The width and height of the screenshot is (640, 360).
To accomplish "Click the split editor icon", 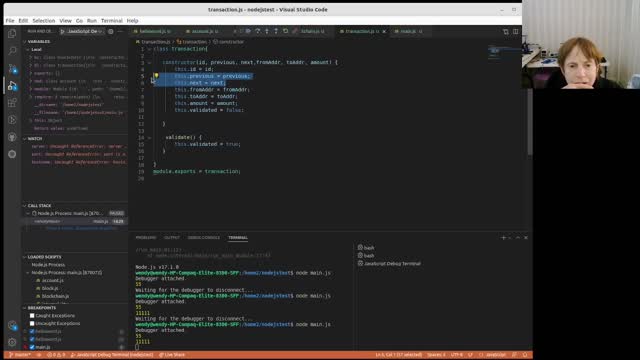I will click(516, 31).
